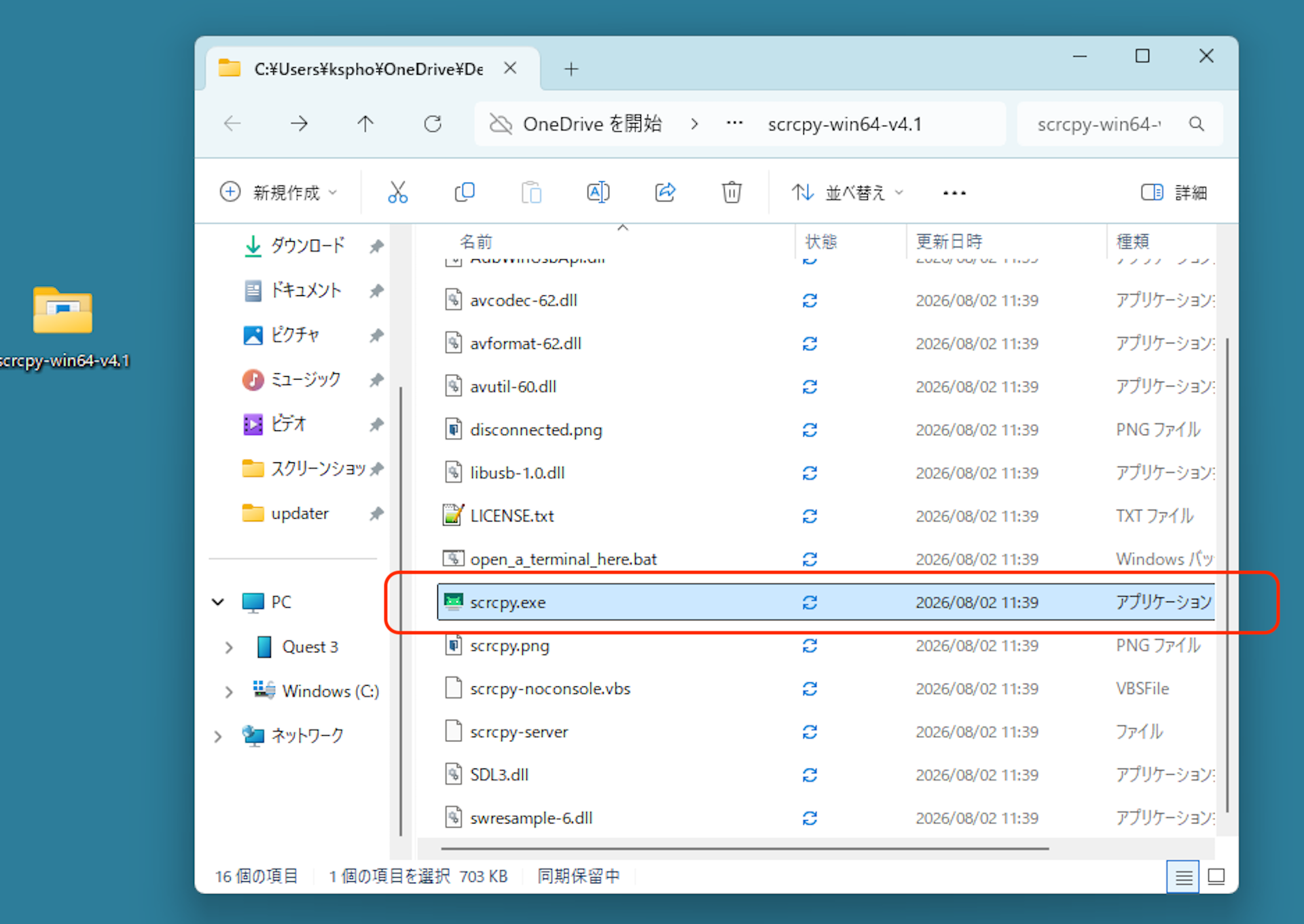Sort by the 名前 column header
The image size is (1304, 924).
click(x=475, y=242)
